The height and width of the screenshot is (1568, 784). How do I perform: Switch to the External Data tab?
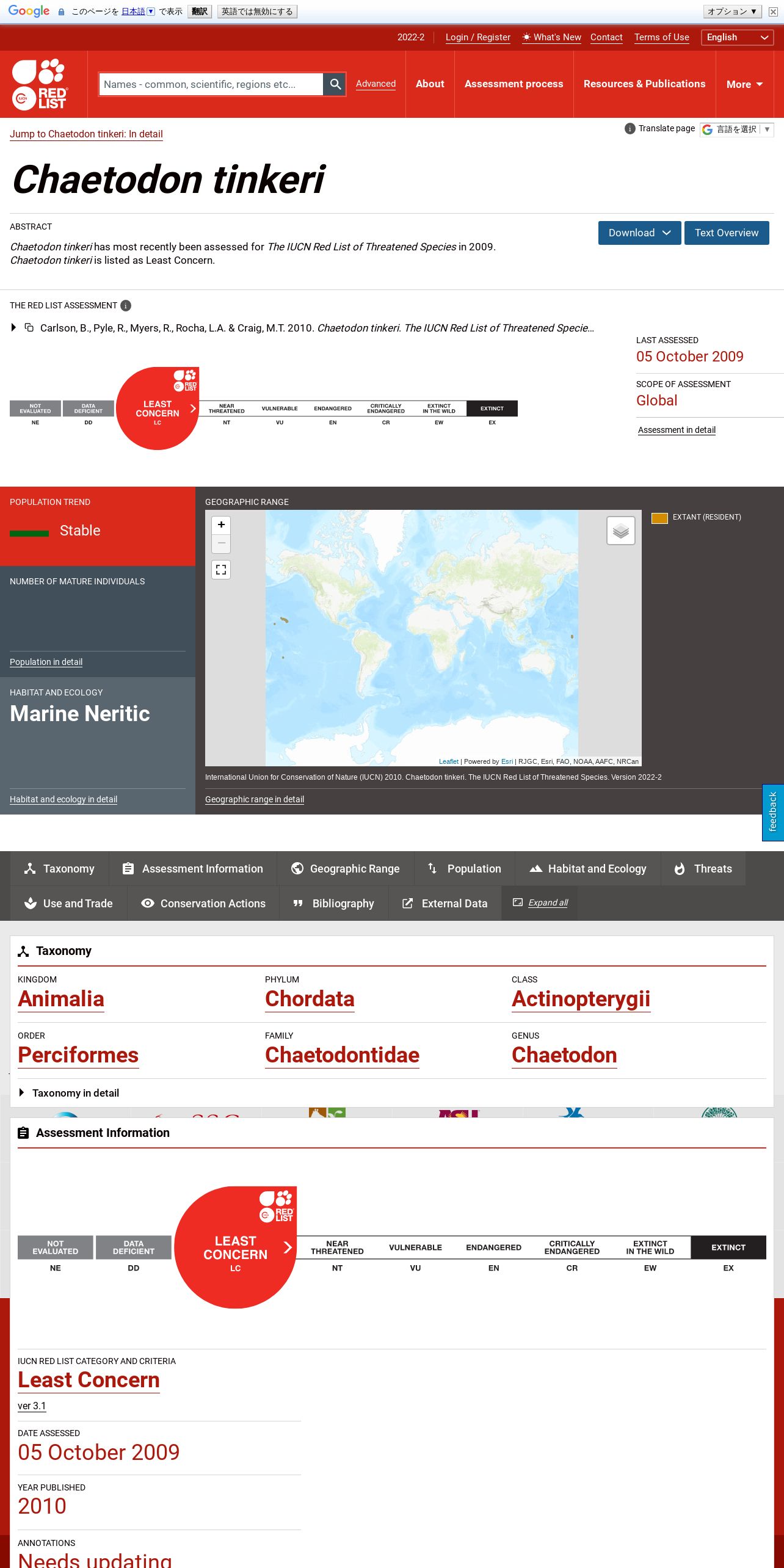445,904
